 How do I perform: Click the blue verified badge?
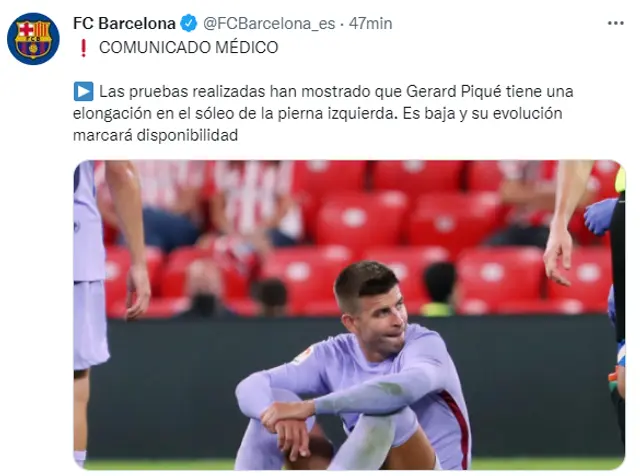tap(189, 23)
